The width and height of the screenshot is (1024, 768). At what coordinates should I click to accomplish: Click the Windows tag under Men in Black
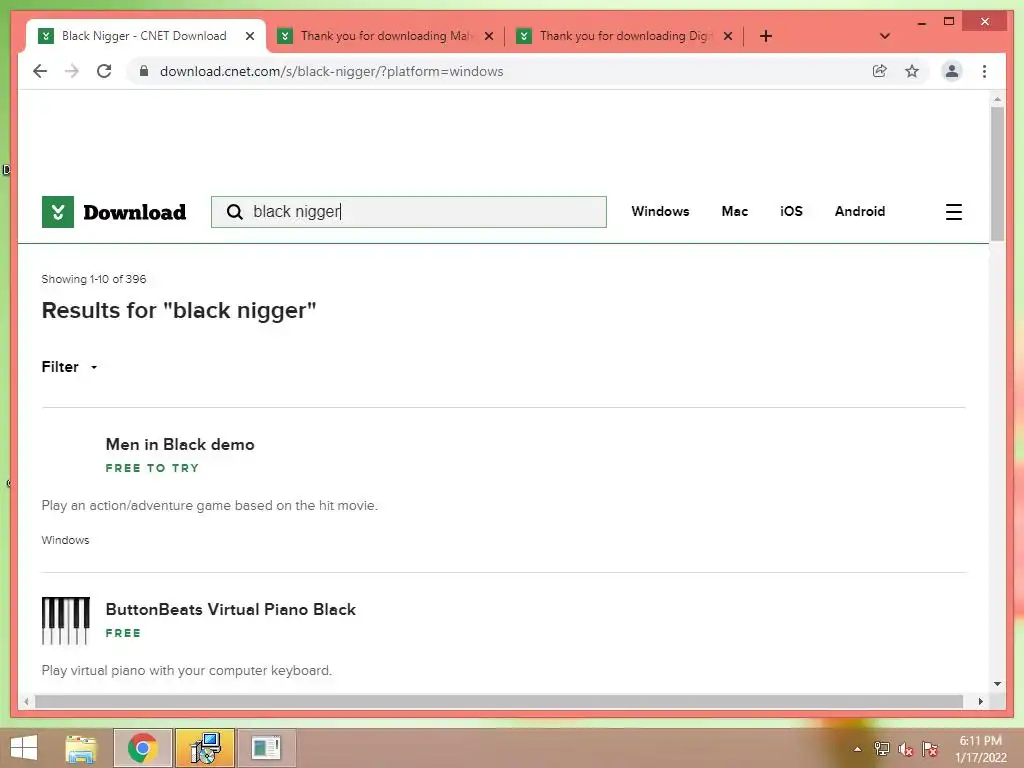[x=65, y=540]
